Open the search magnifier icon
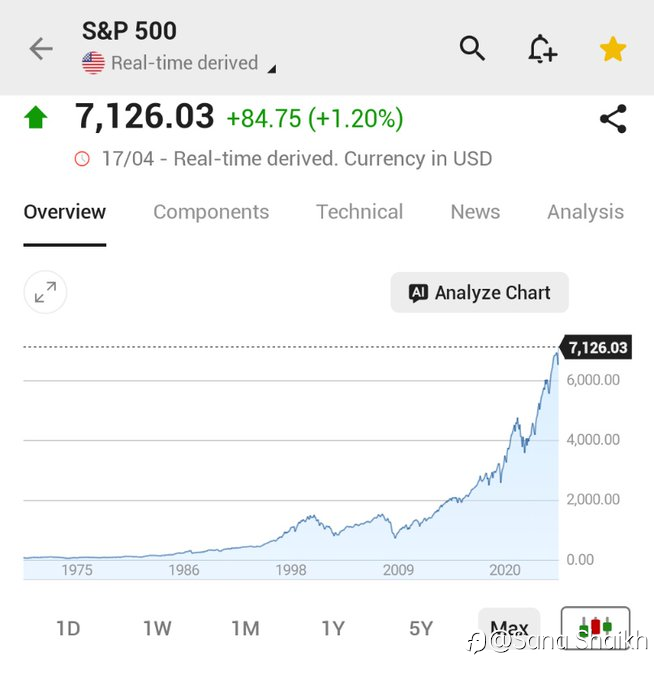Image resolution: width=654 pixels, height=680 pixels. (472, 48)
